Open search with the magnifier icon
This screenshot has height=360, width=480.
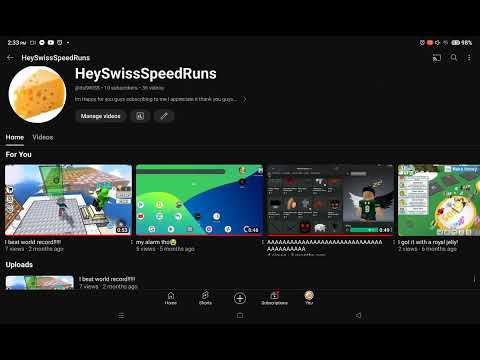pyautogui.click(x=454, y=57)
